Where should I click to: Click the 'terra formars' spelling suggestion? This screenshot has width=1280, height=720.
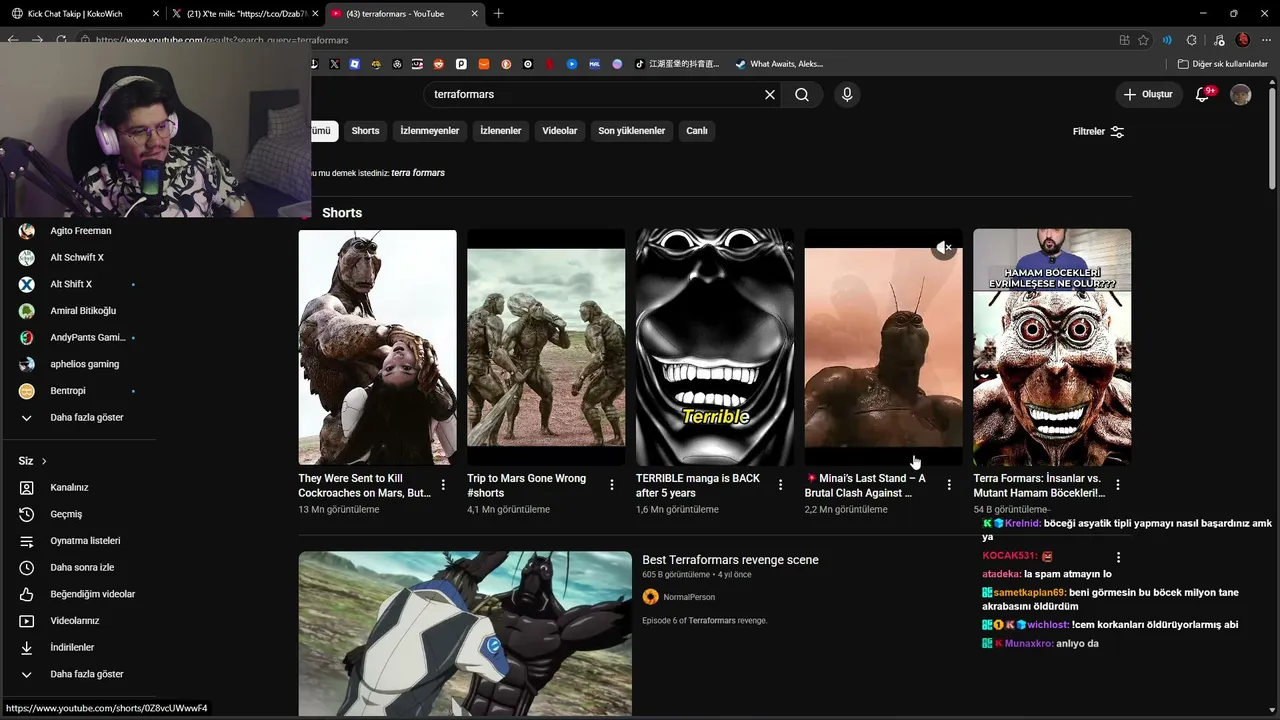418,173
